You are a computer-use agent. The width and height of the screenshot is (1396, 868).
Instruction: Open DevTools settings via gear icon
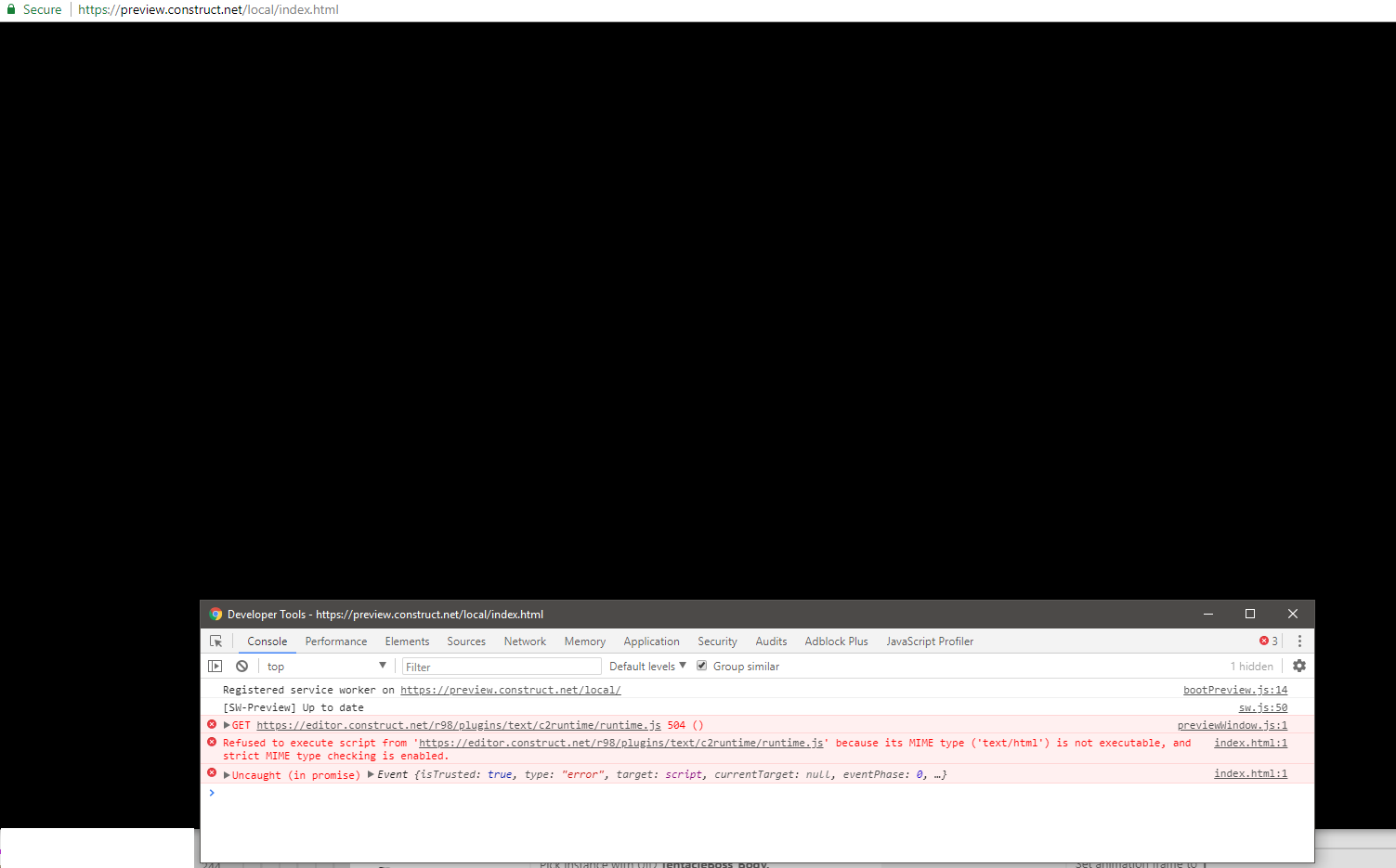click(1298, 666)
